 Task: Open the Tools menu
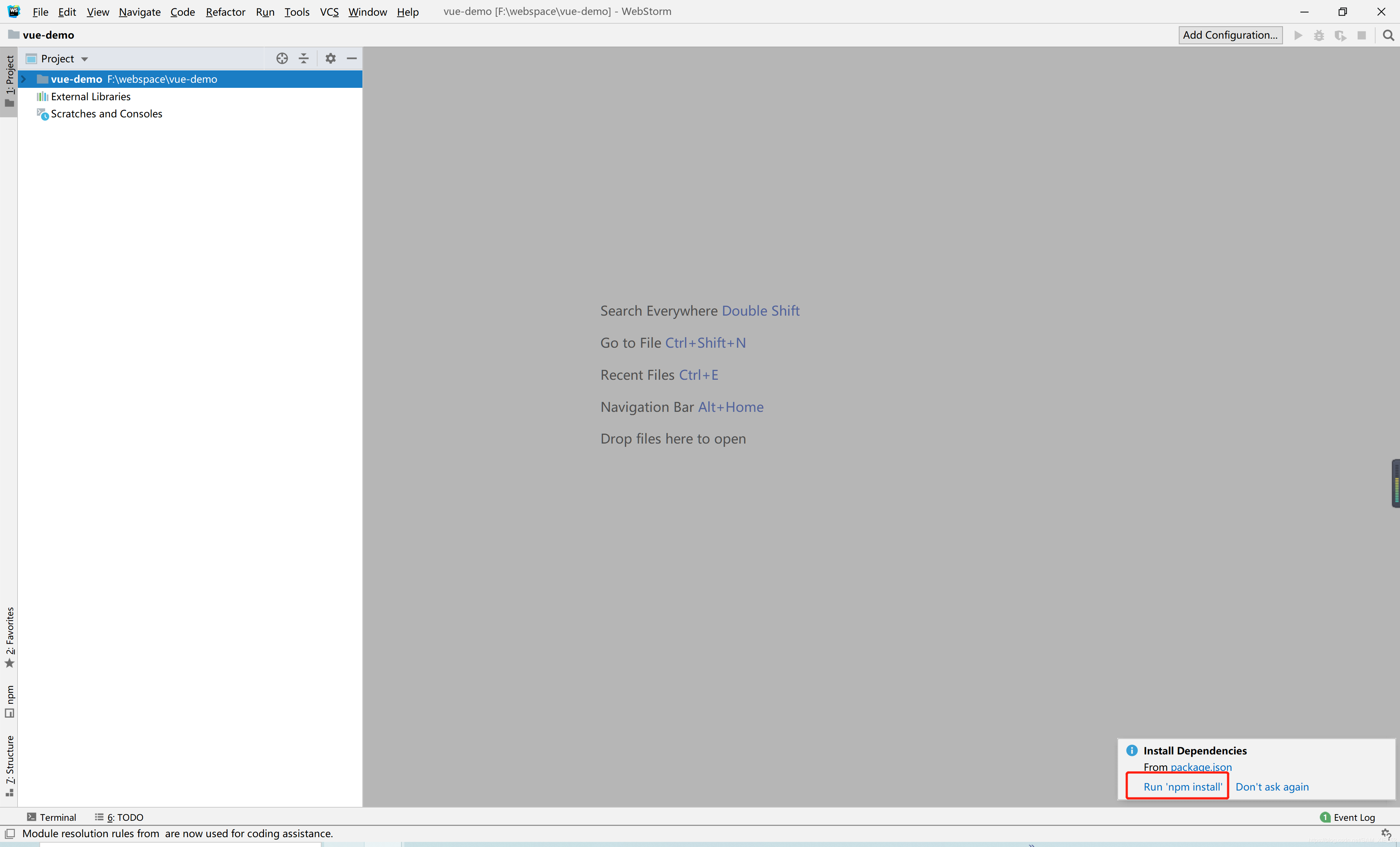coord(297,11)
